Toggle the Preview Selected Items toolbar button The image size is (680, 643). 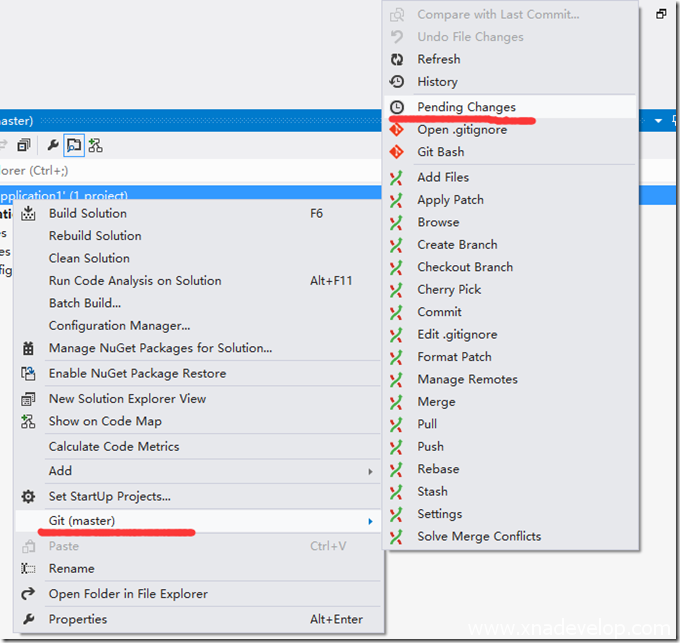[74, 146]
